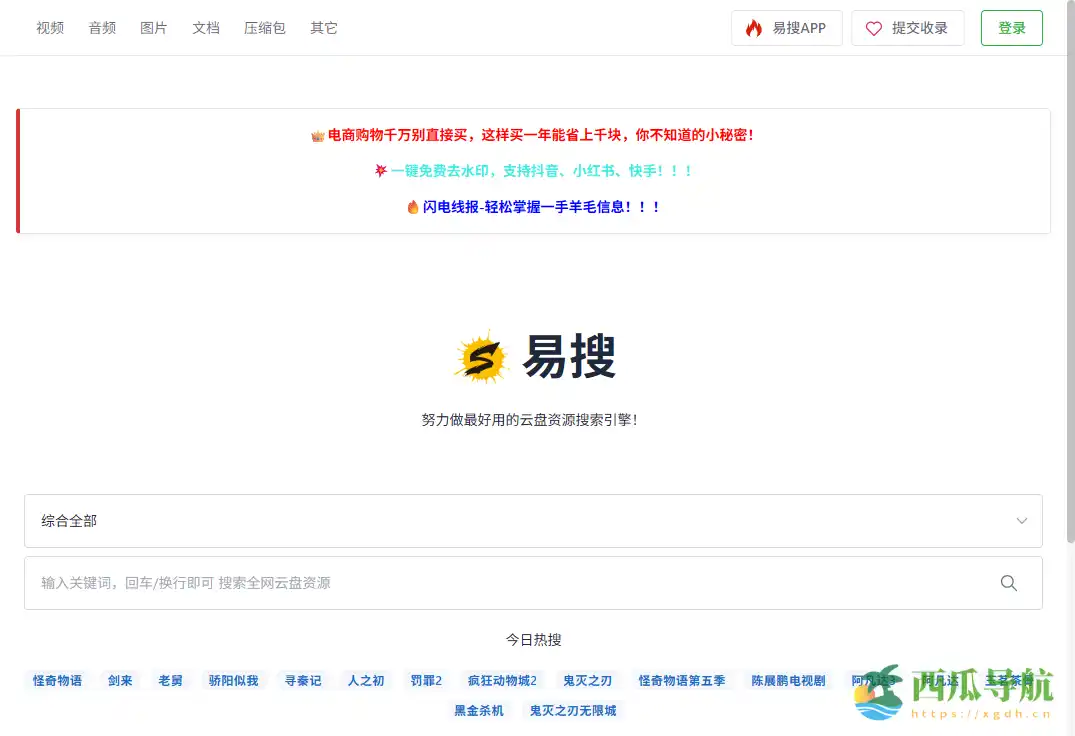The image size is (1075, 736).
Task: Select the 图片 category
Action: [153, 28]
